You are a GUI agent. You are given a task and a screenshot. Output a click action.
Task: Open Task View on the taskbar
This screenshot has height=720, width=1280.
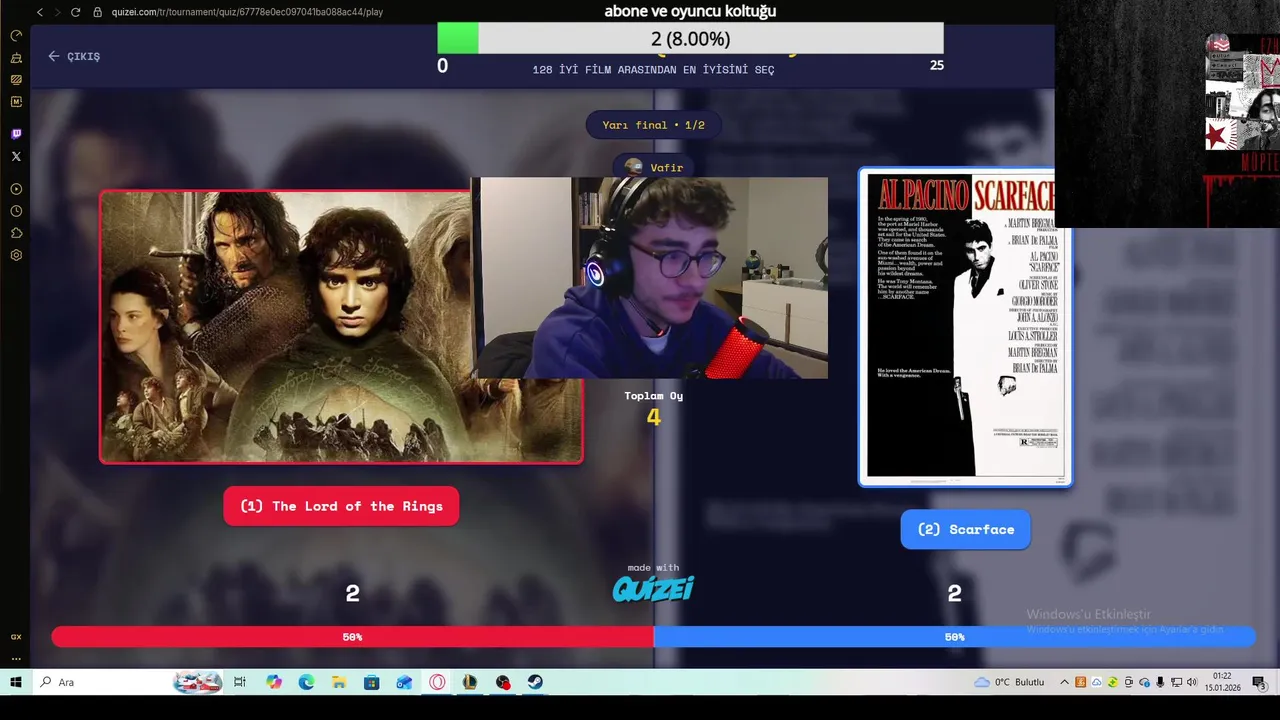(x=240, y=682)
